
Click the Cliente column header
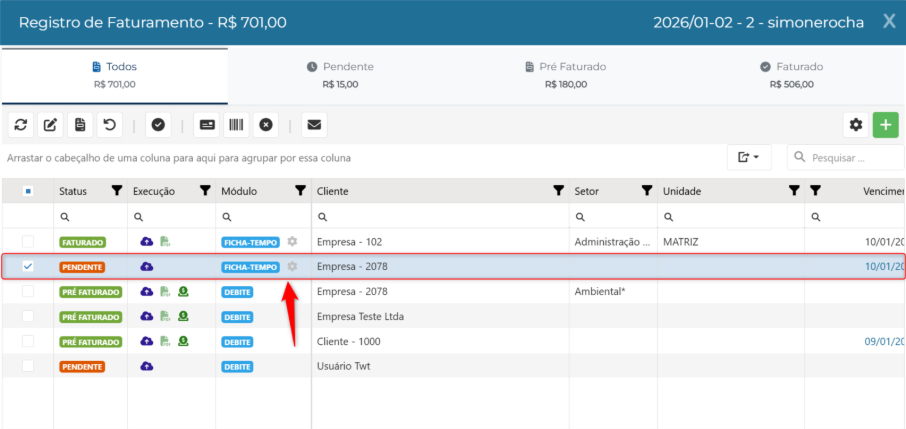[x=440, y=191]
